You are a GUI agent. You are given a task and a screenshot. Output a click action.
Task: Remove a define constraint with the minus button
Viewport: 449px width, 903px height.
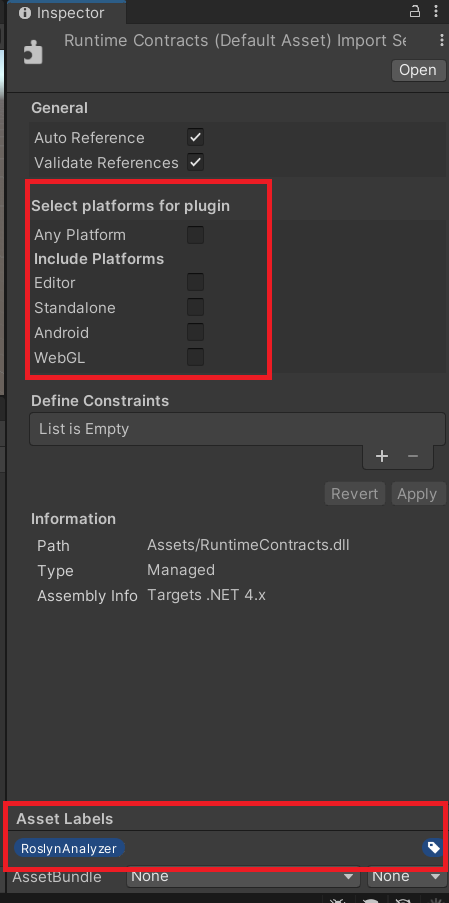tap(413, 456)
